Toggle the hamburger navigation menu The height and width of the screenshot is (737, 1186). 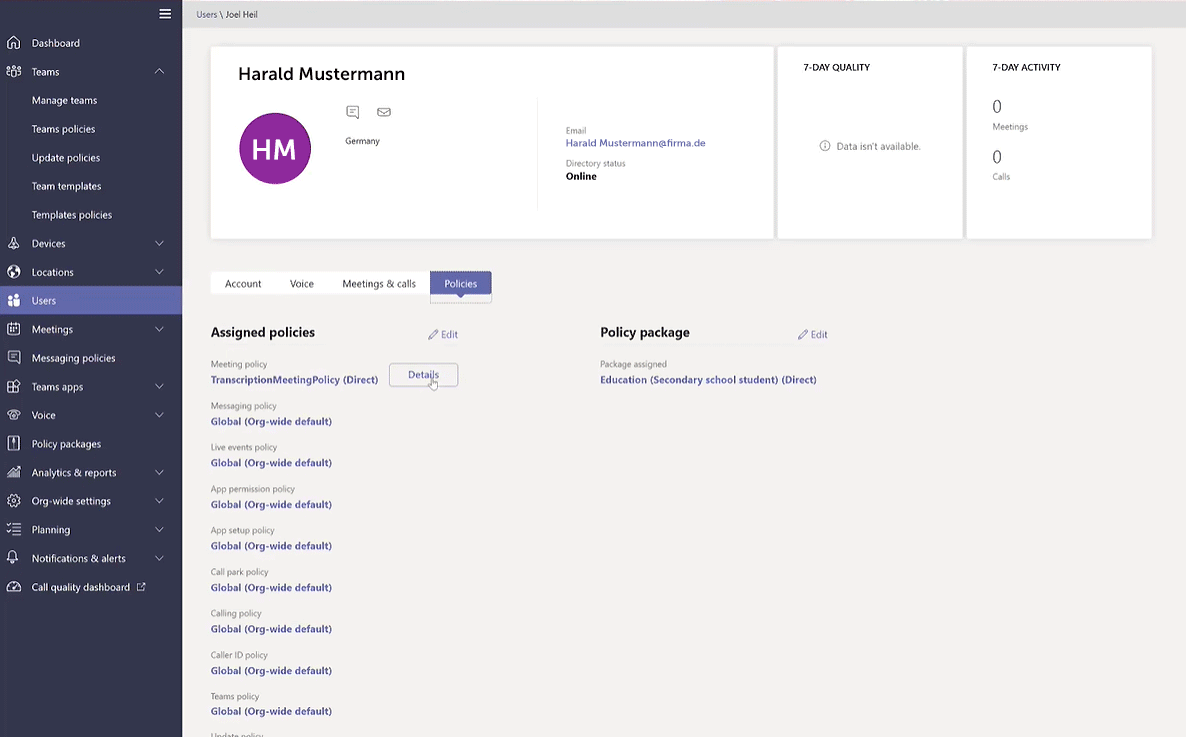tap(165, 14)
